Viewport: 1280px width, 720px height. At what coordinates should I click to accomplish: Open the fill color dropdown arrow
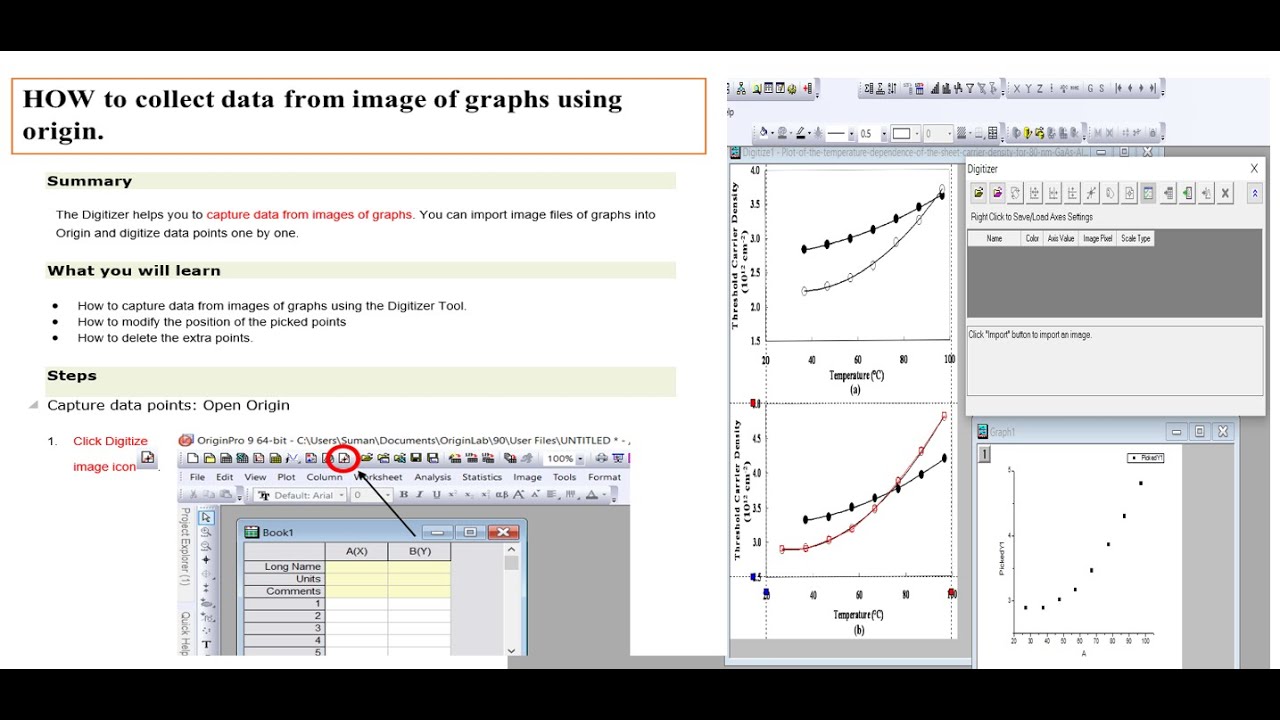pos(772,133)
